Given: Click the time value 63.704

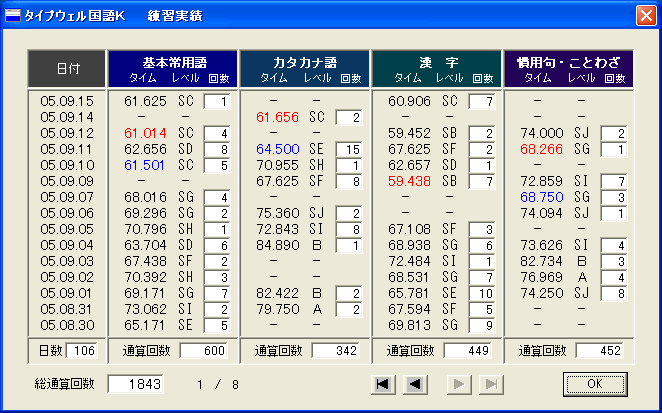Looking at the screenshot, I should click(x=145, y=245).
